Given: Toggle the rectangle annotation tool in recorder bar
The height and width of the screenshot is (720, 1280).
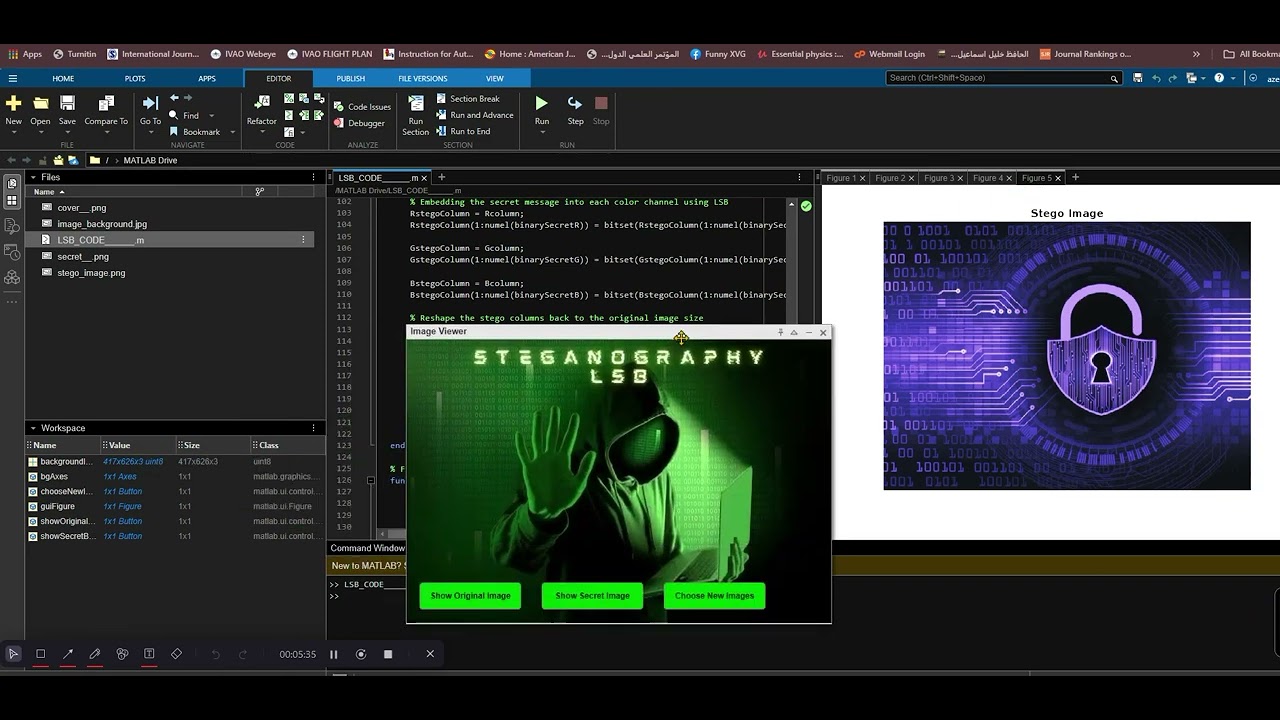Looking at the screenshot, I should pos(41,654).
